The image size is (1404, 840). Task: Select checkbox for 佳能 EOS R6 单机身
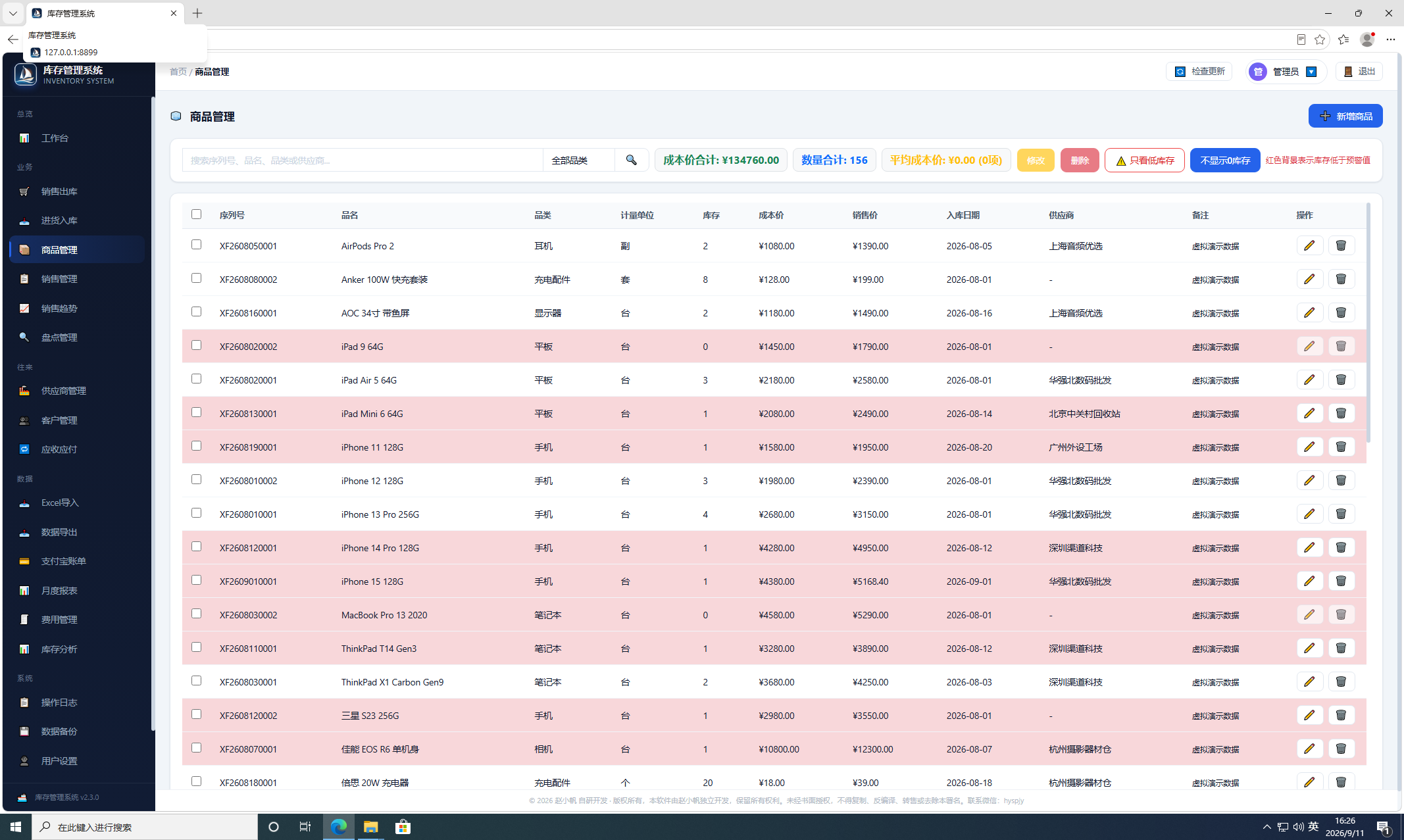[x=196, y=747]
